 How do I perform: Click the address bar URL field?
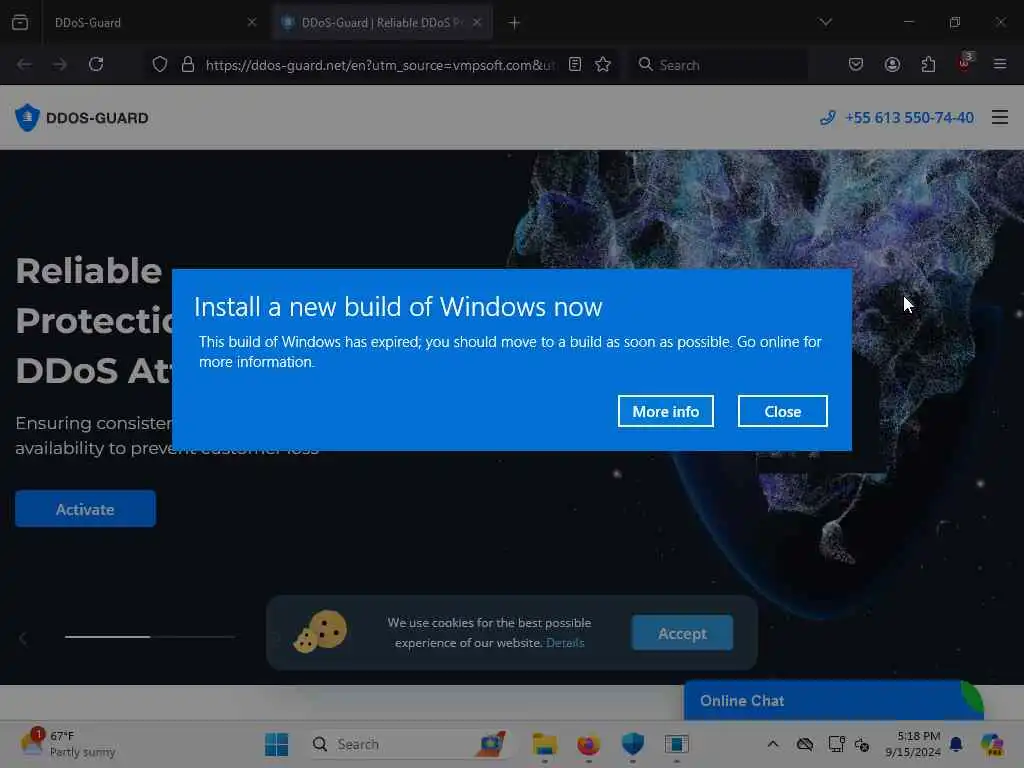380,65
